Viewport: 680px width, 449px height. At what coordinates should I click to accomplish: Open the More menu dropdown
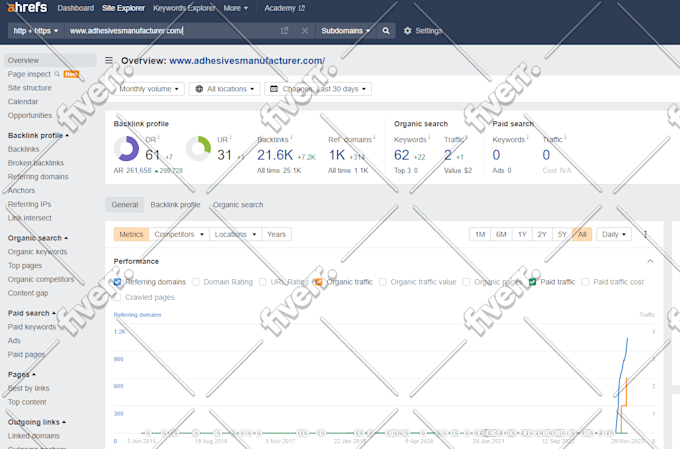tap(236, 8)
